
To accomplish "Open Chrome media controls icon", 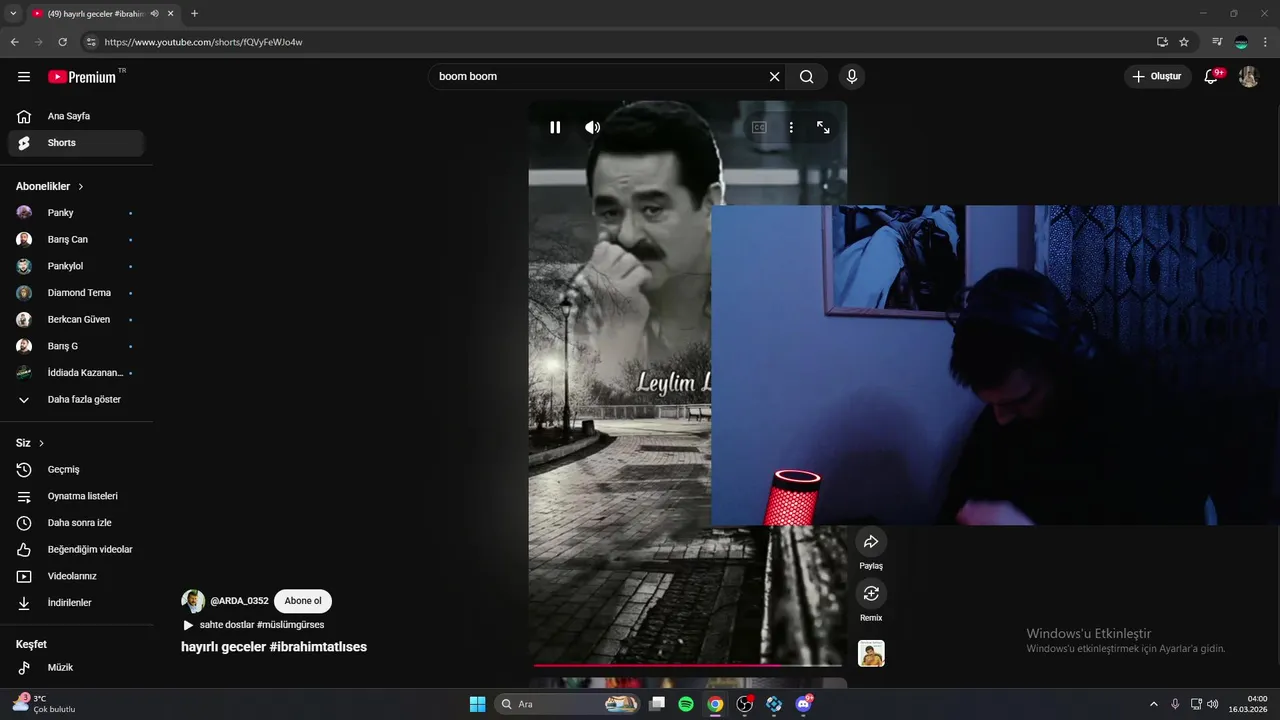I will tap(1217, 42).
